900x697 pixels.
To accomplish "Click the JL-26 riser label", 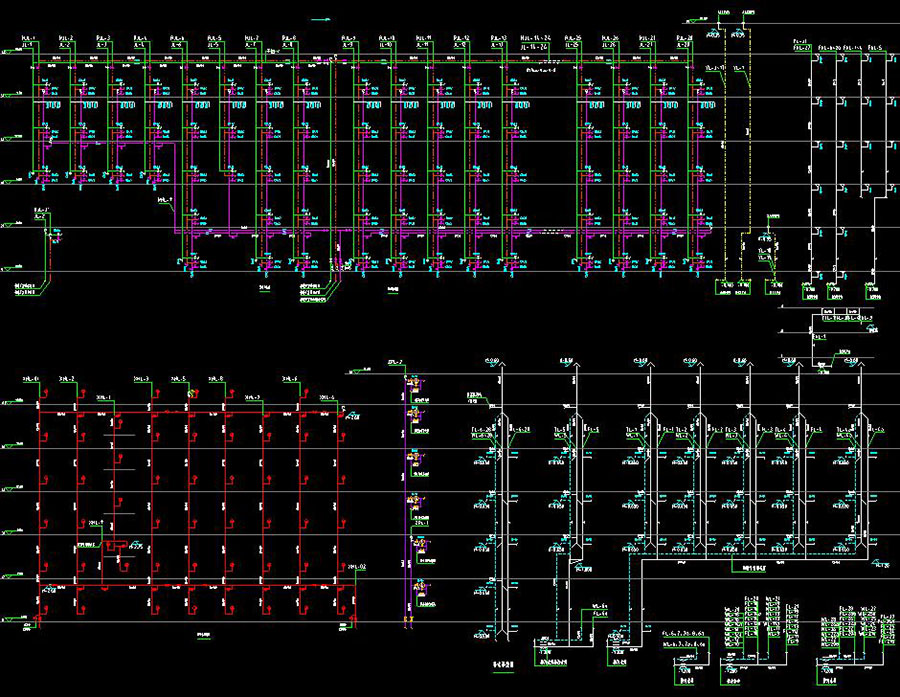I will click(609, 45).
